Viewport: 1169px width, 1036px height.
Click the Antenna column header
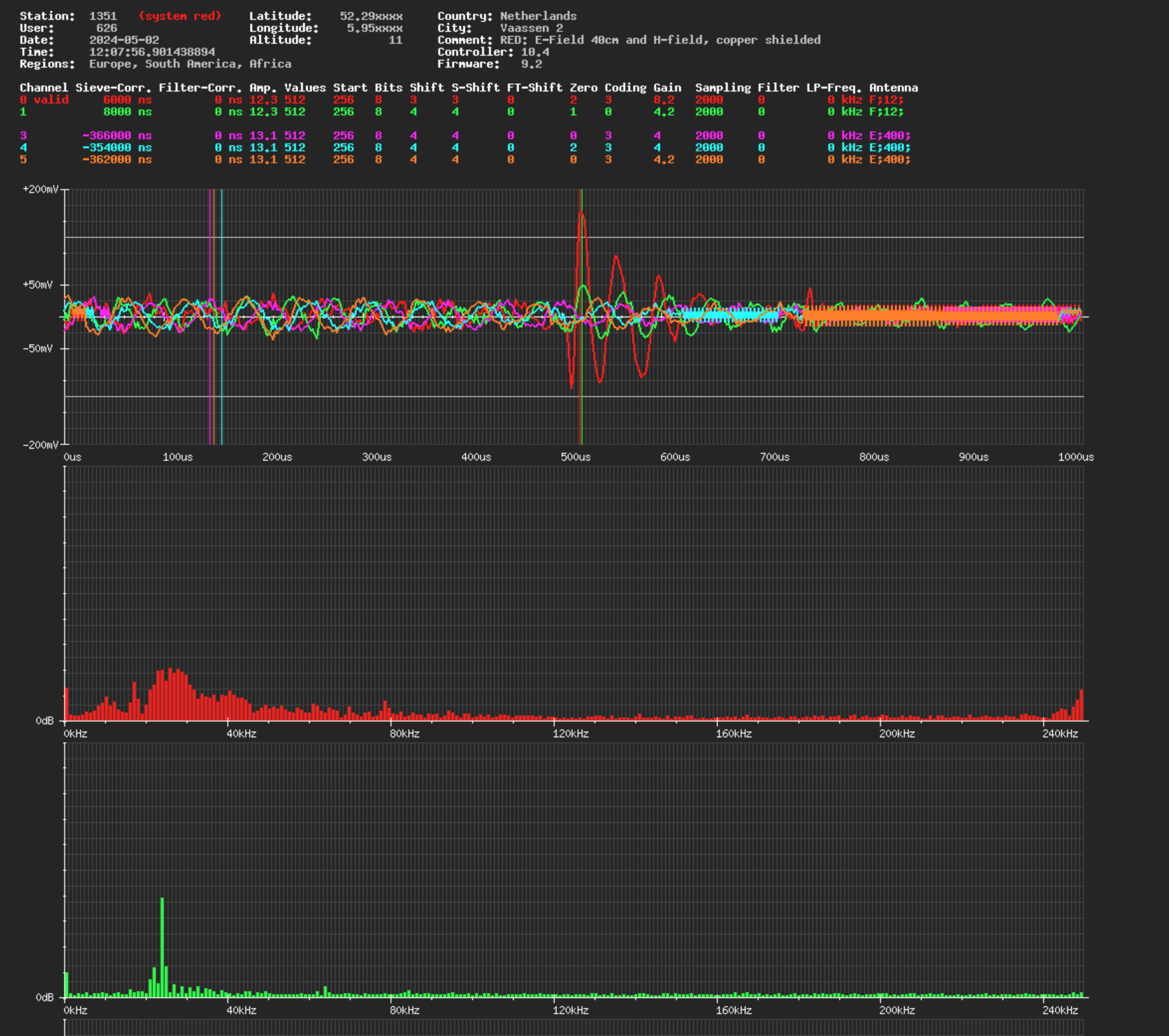point(893,88)
